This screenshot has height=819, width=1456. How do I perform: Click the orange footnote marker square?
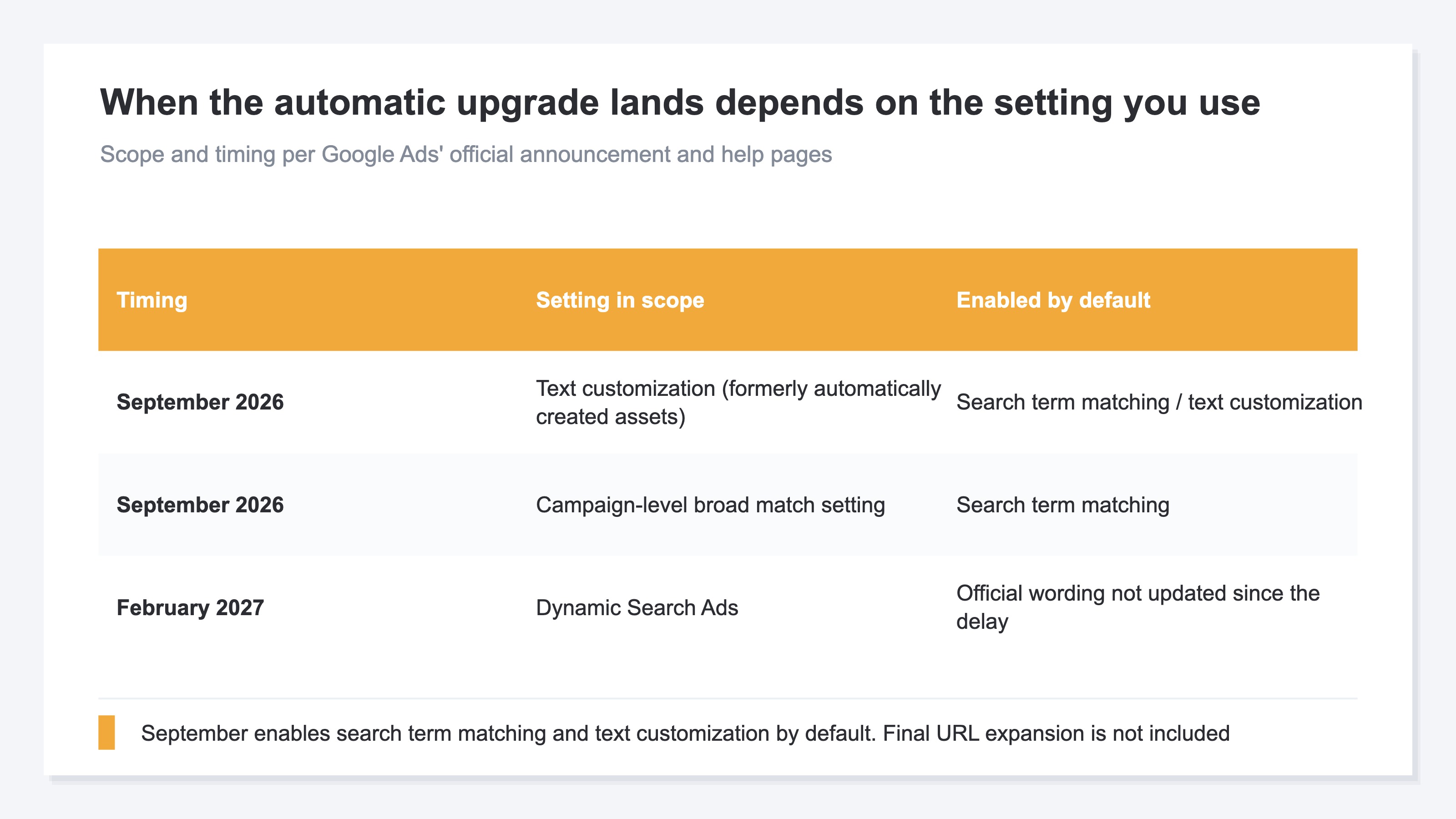click(106, 733)
